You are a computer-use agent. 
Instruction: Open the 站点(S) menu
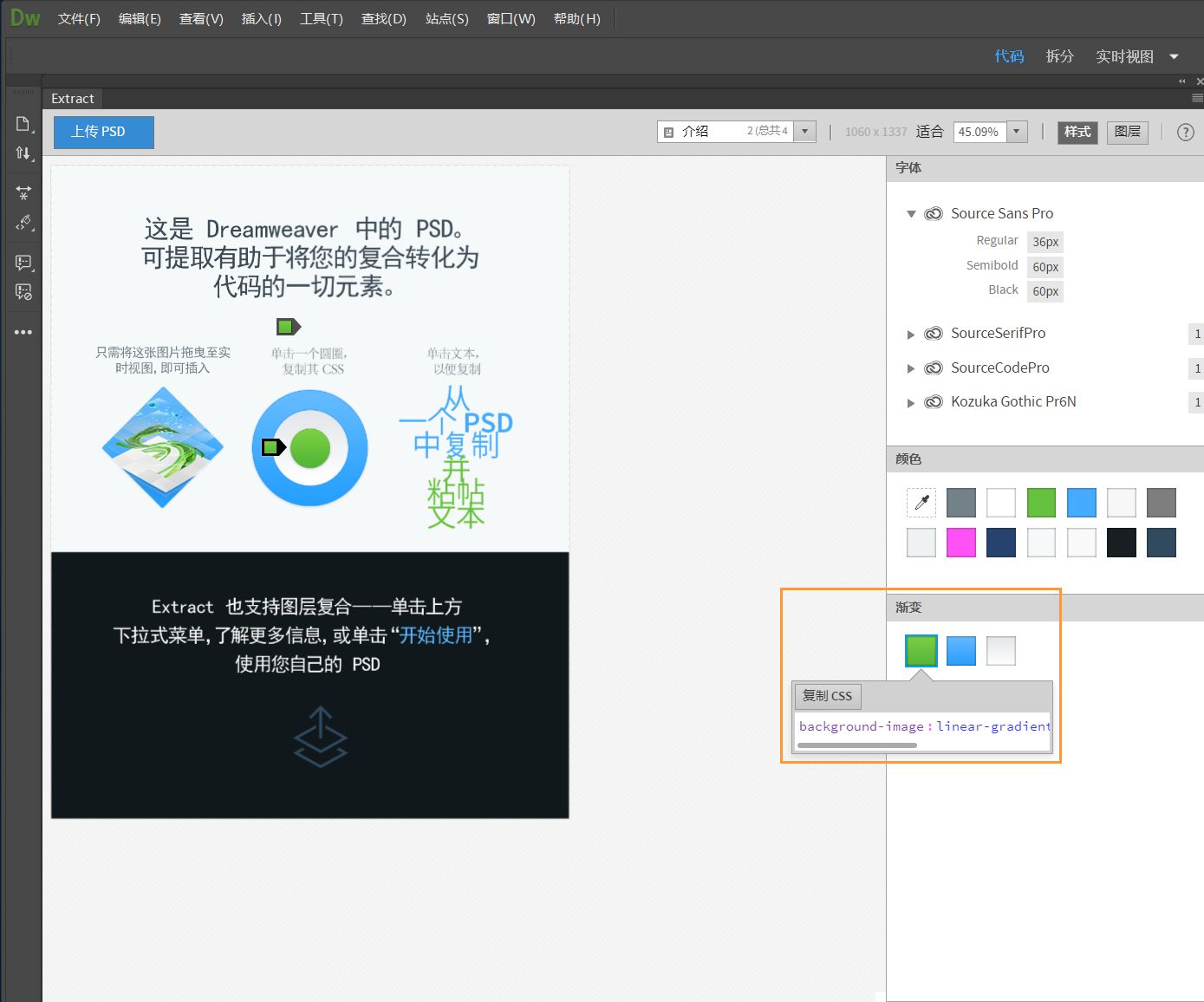447,18
